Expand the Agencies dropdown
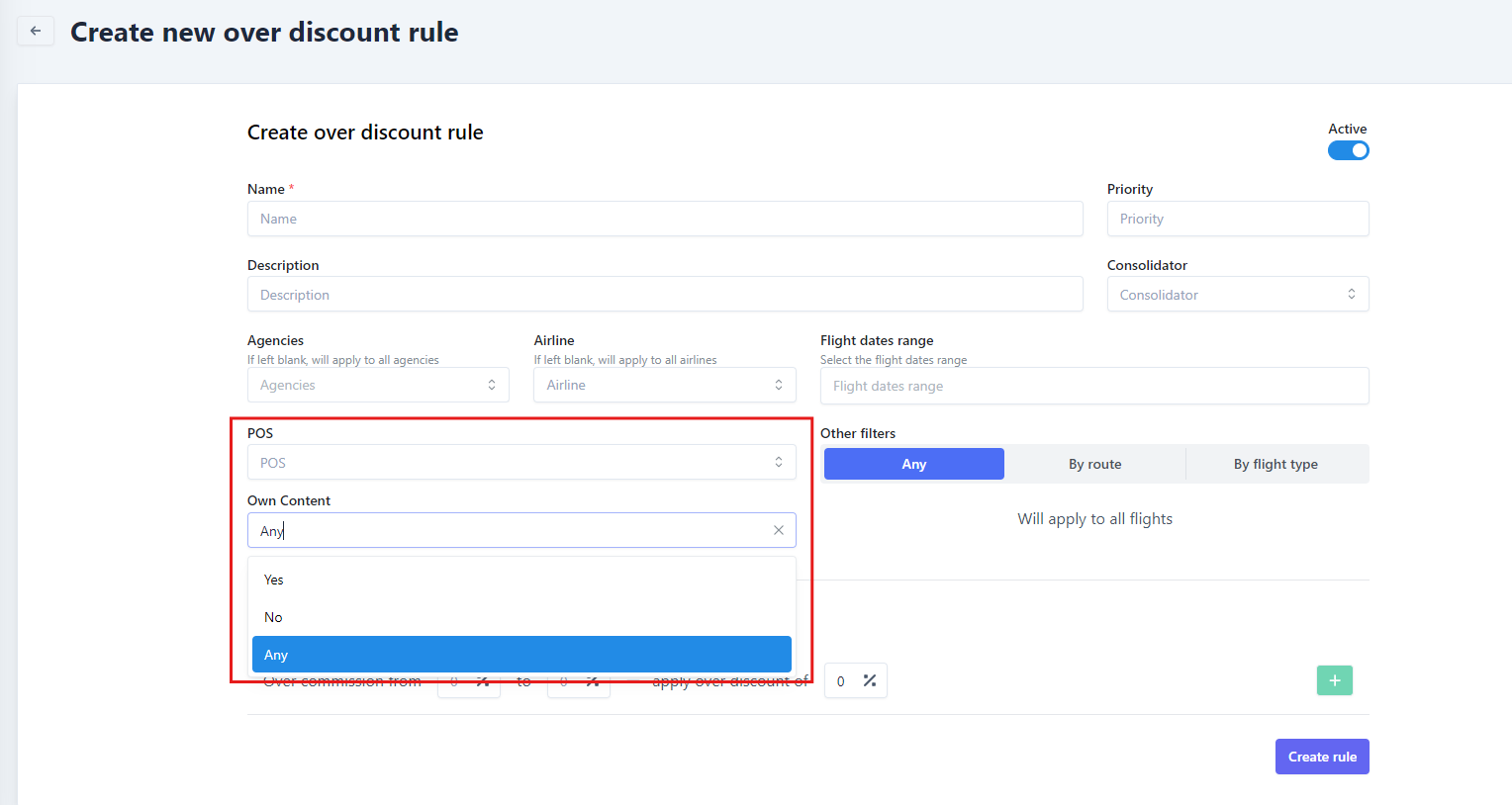This screenshot has height=805, width=1512. tap(378, 385)
